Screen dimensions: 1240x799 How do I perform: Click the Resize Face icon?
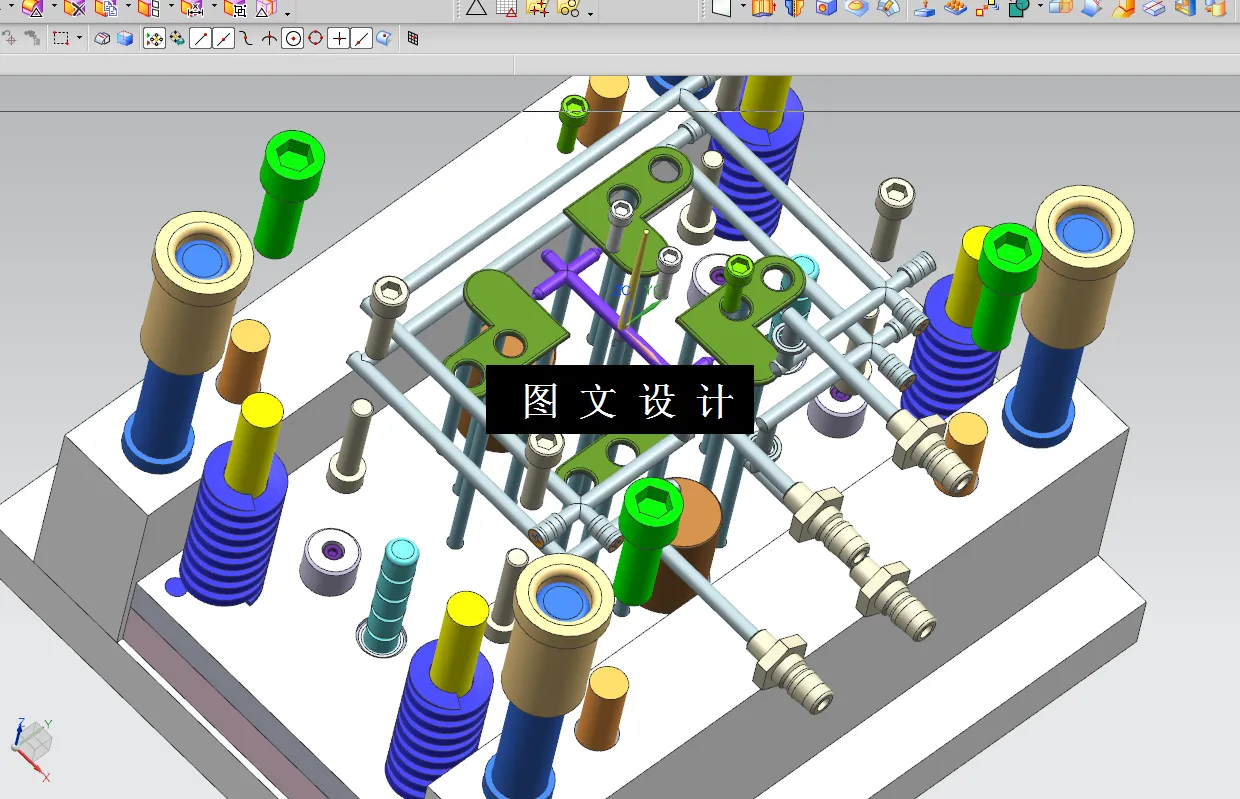click(x=191, y=13)
